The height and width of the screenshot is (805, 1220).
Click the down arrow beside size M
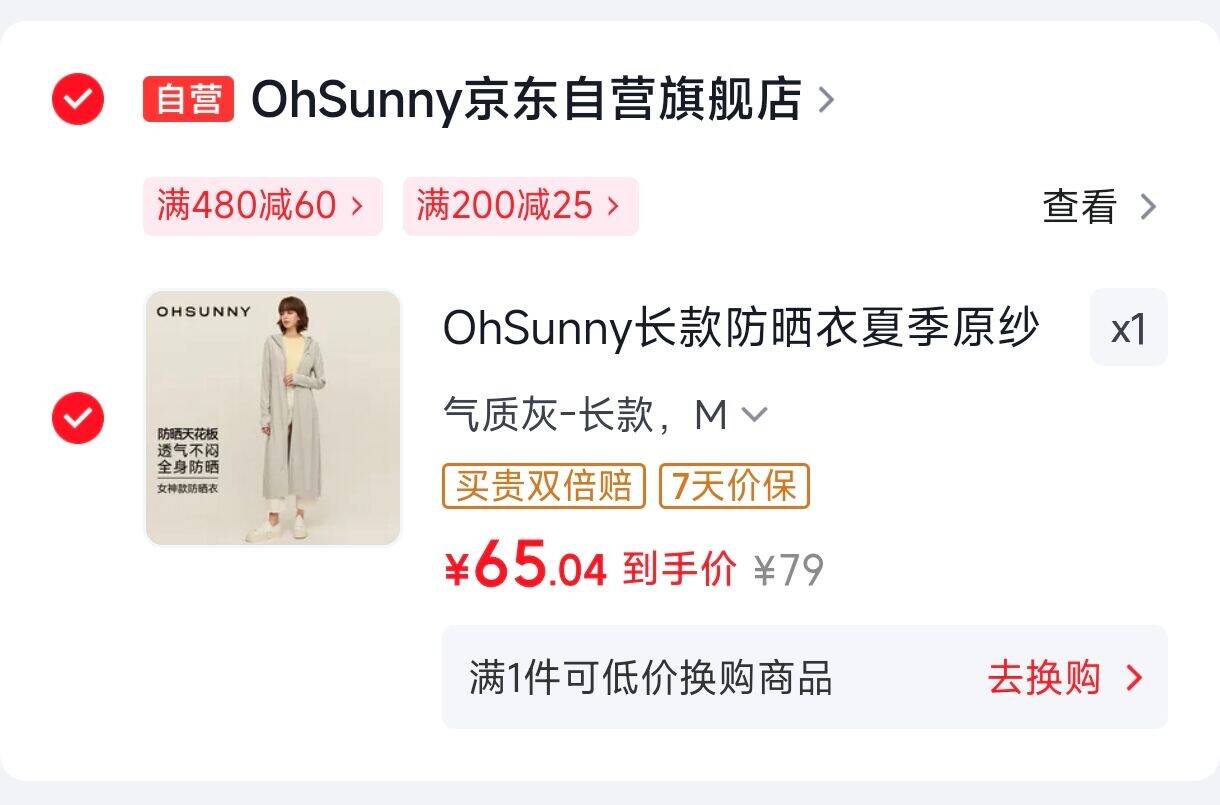click(755, 414)
